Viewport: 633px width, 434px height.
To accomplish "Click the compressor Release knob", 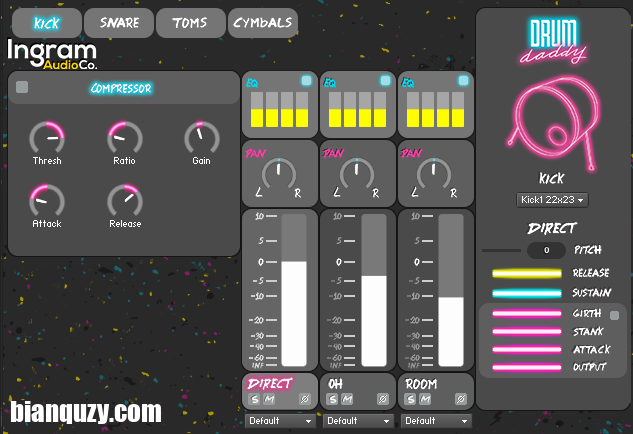I will pyautogui.click(x=125, y=201).
